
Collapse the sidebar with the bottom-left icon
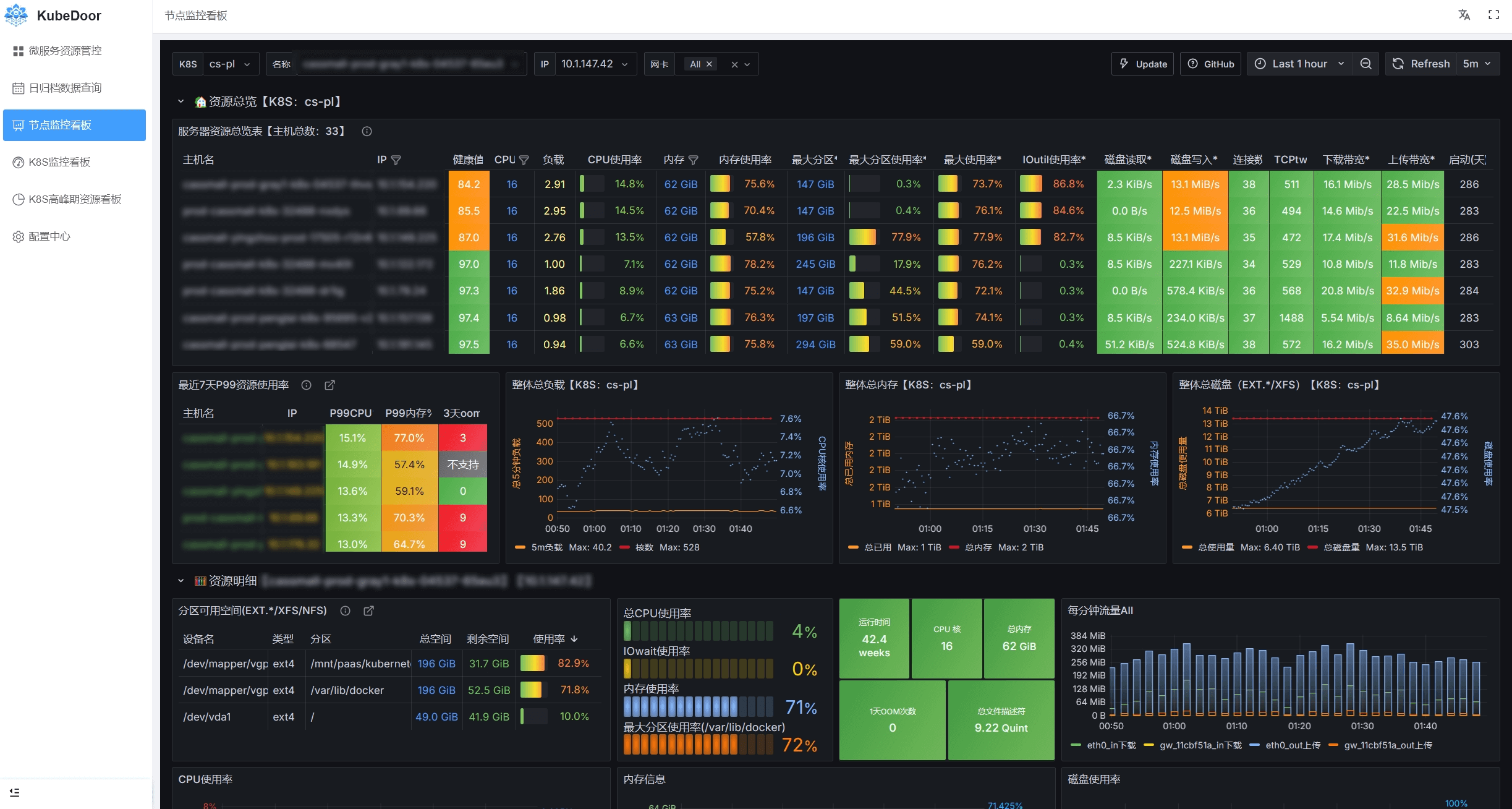(x=15, y=792)
